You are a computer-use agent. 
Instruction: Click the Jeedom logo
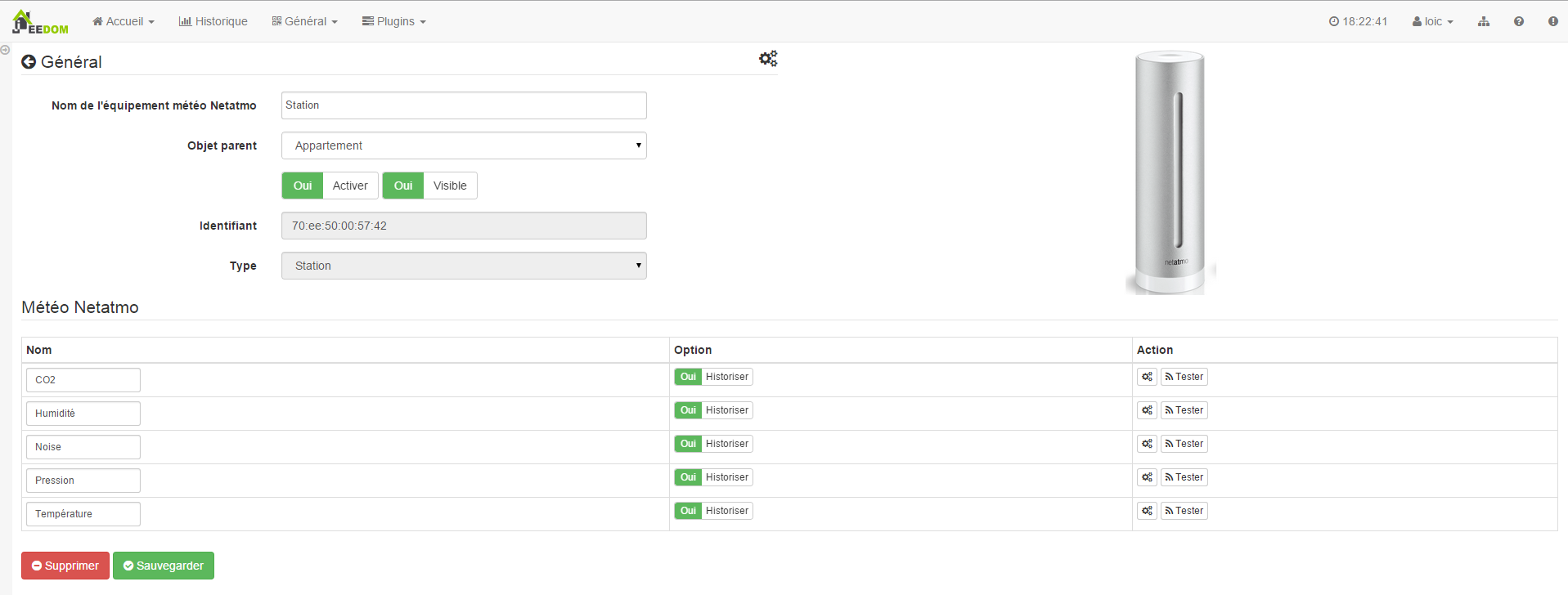click(x=40, y=22)
